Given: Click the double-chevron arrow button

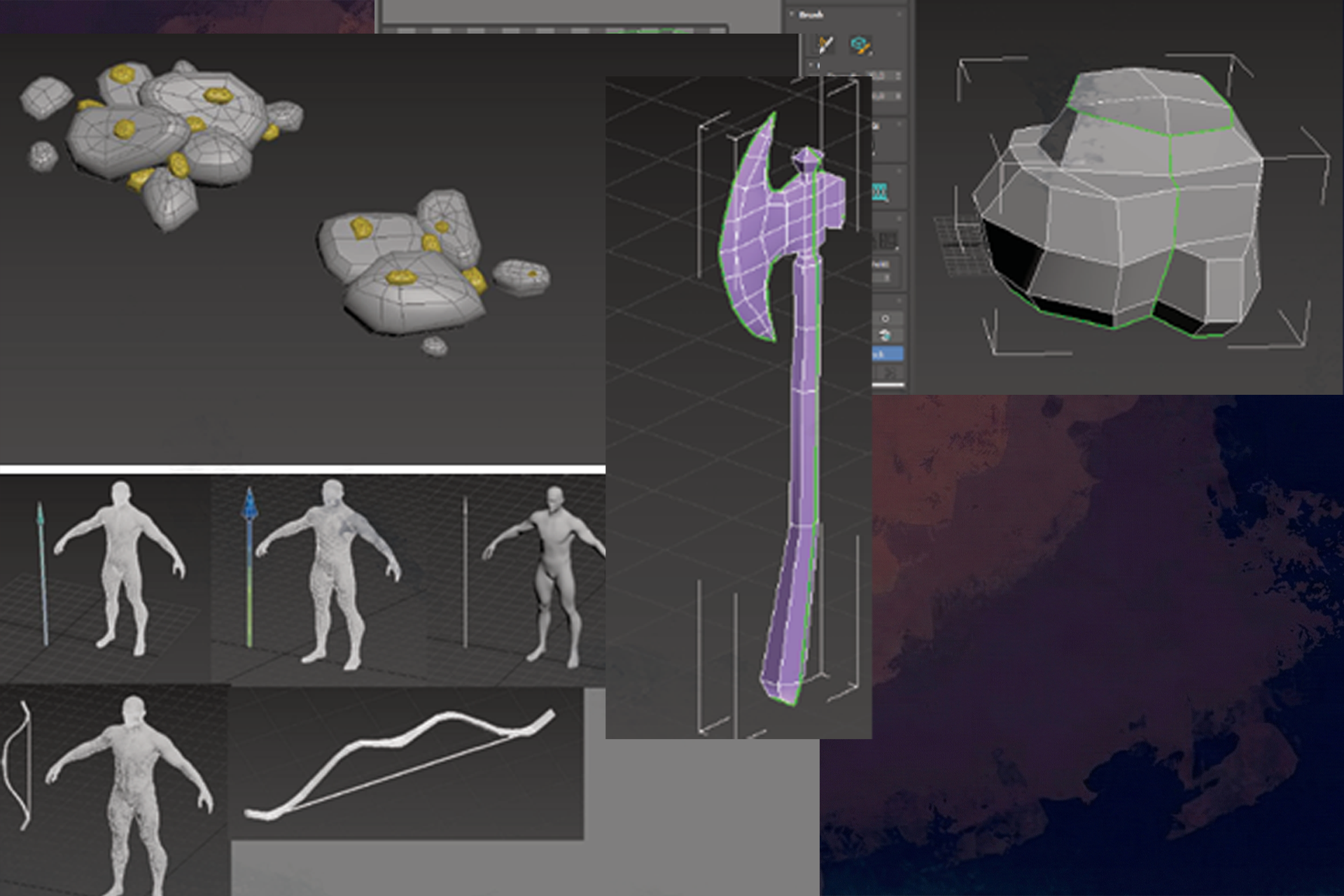Looking at the screenshot, I should point(889,373).
